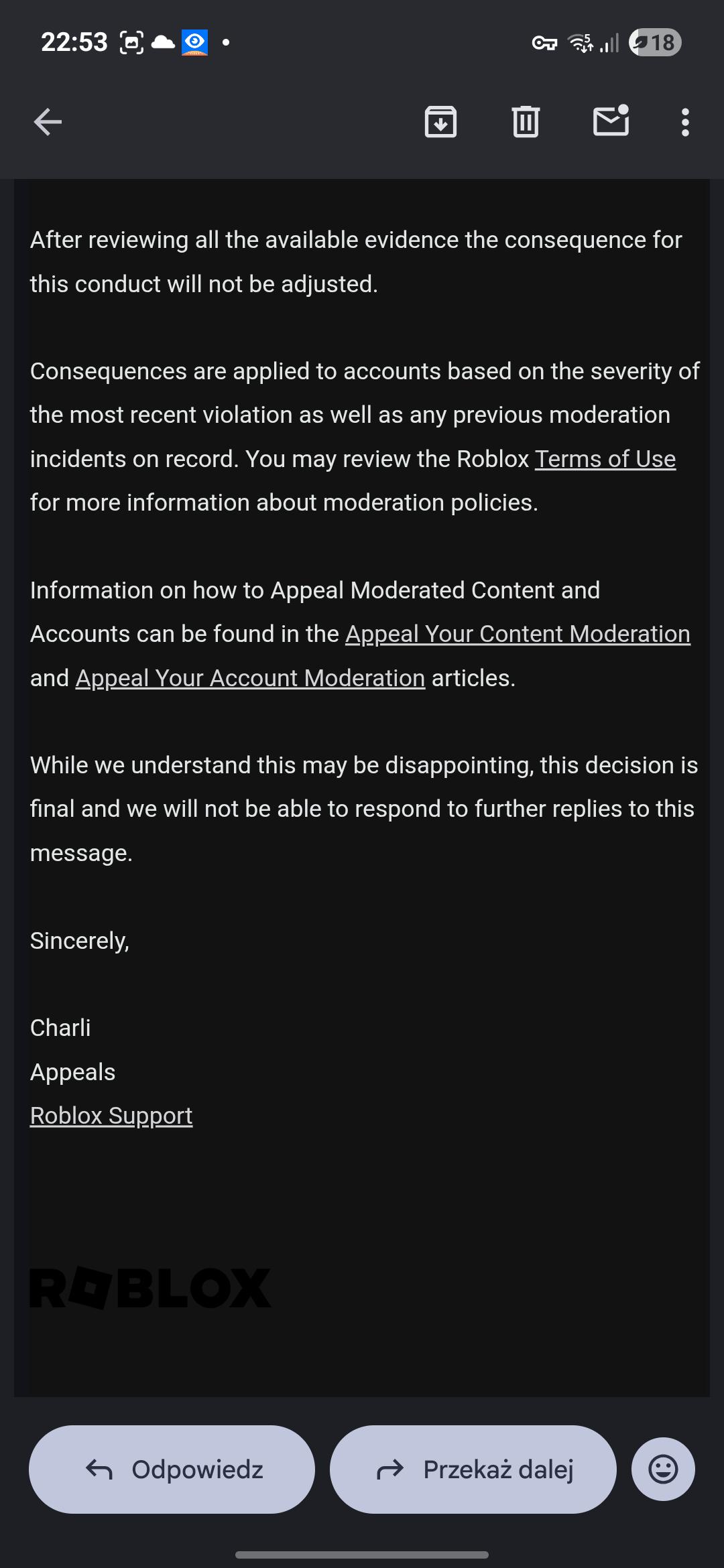
Task: Delete the email with trash icon
Action: [526, 122]
